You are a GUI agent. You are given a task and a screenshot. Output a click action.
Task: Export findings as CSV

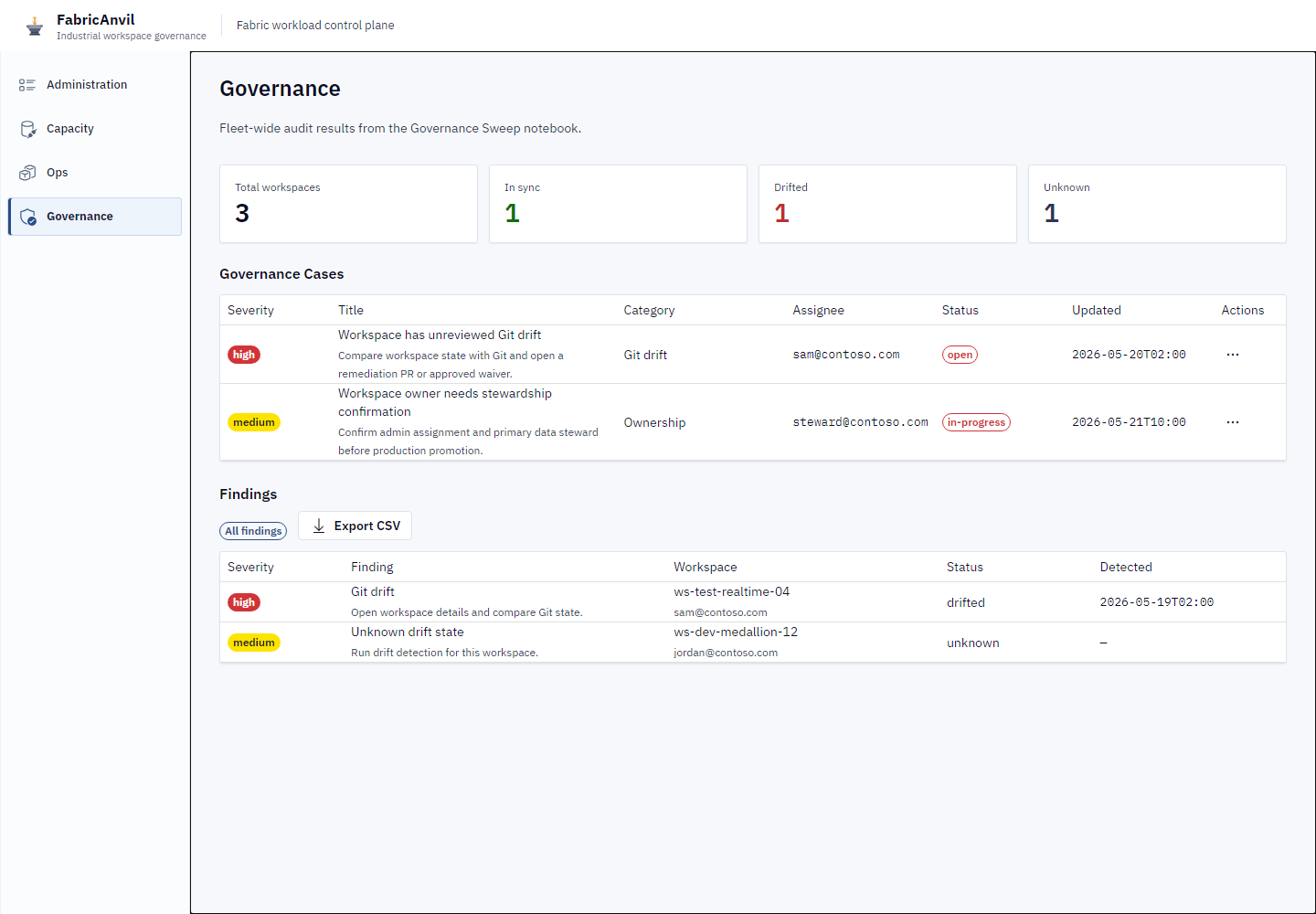[x=355, y=526]
